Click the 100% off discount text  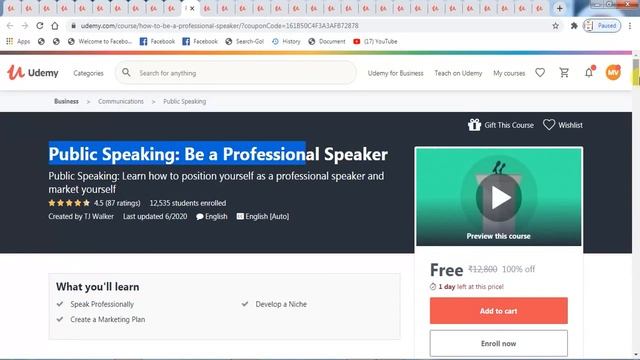[x=518, y=269]
